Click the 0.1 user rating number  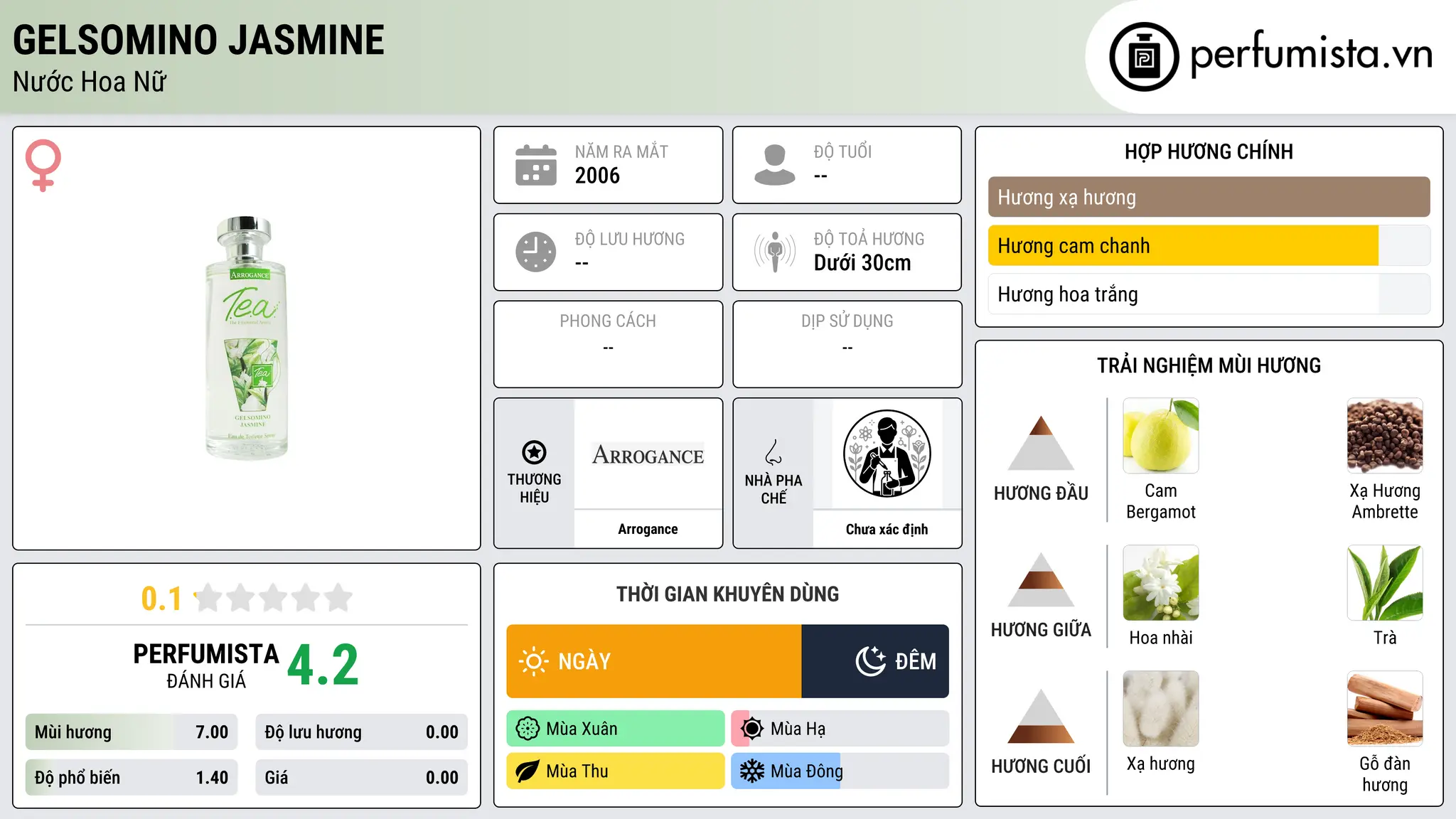161,599
